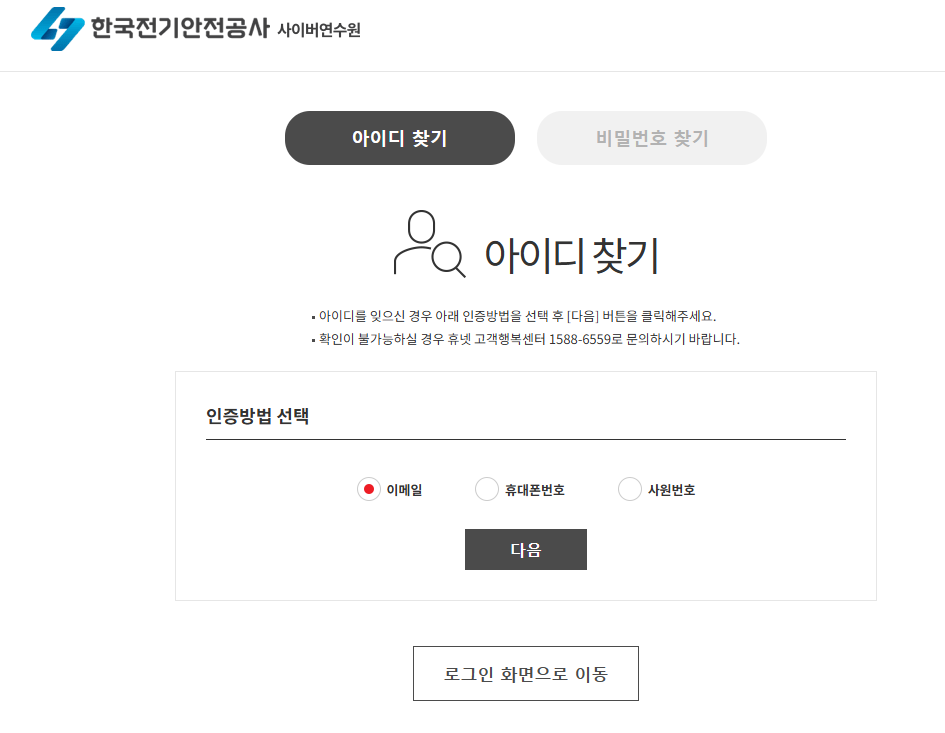Screen dimensions: 945x733
Task: Switch to the 비밀번호 찾기 tab
Action: pos(651,138)
